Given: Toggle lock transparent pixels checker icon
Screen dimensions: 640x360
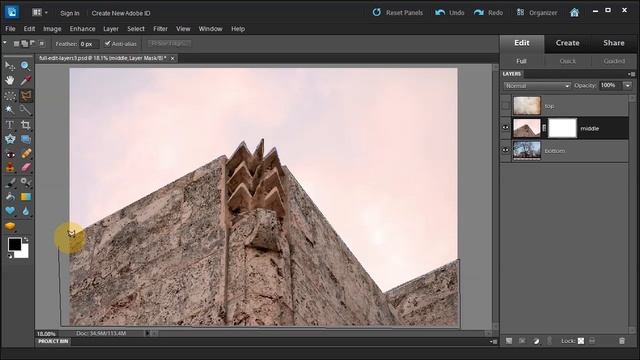Looking at the screenshot, I should [581, 341].
